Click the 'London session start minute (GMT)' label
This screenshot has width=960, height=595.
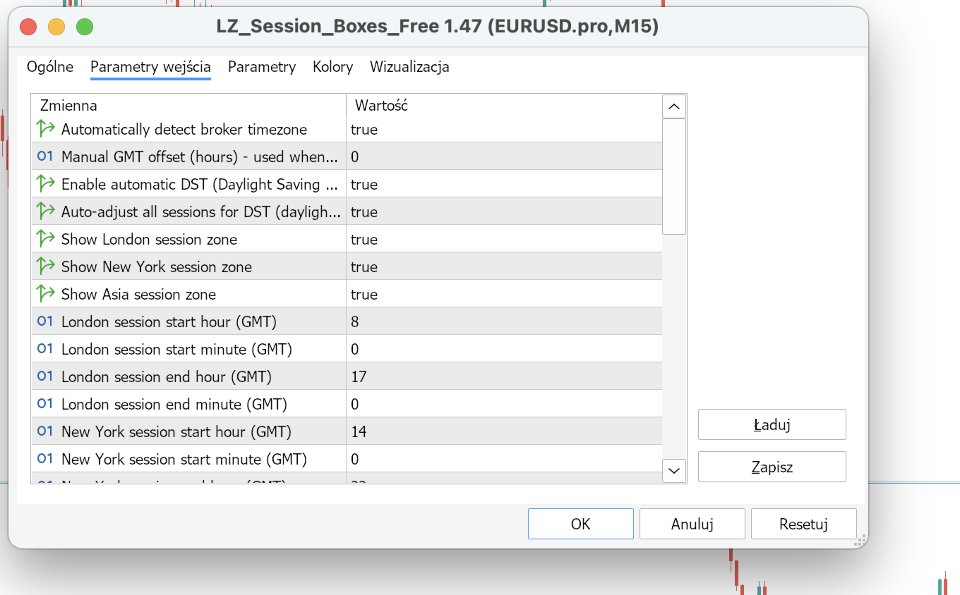pyautogui.click(x=176, y=349)
